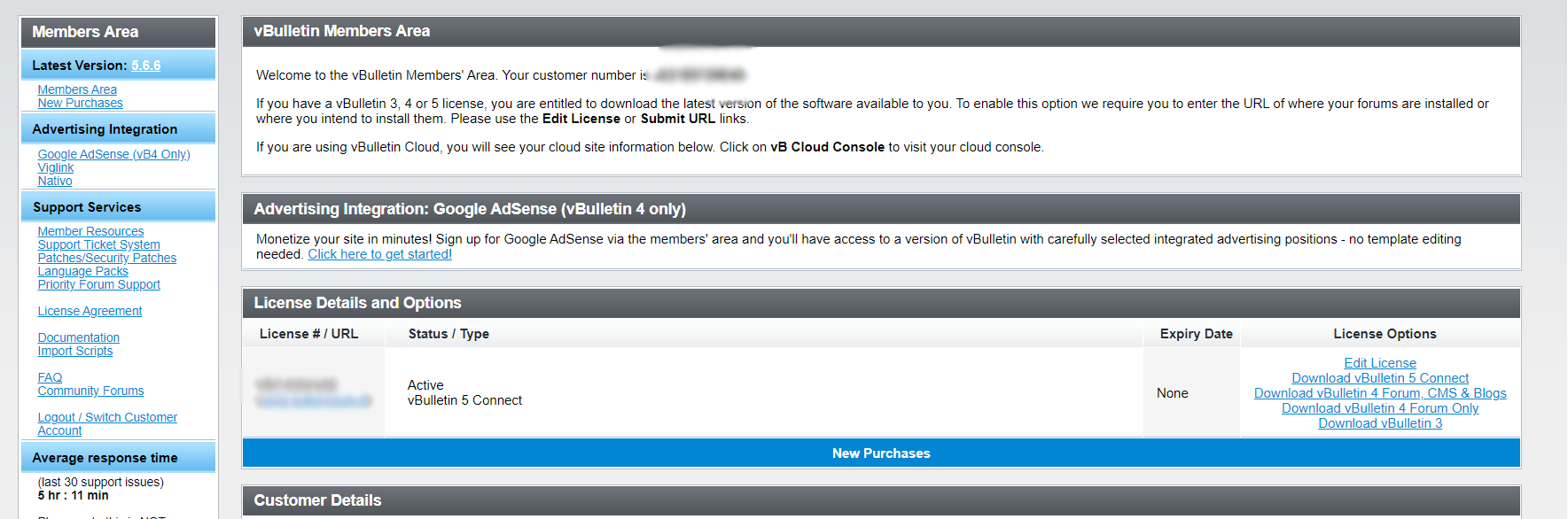Read the License Agreement
This screenshot has width=1568, height=519.
pos(90,311)
